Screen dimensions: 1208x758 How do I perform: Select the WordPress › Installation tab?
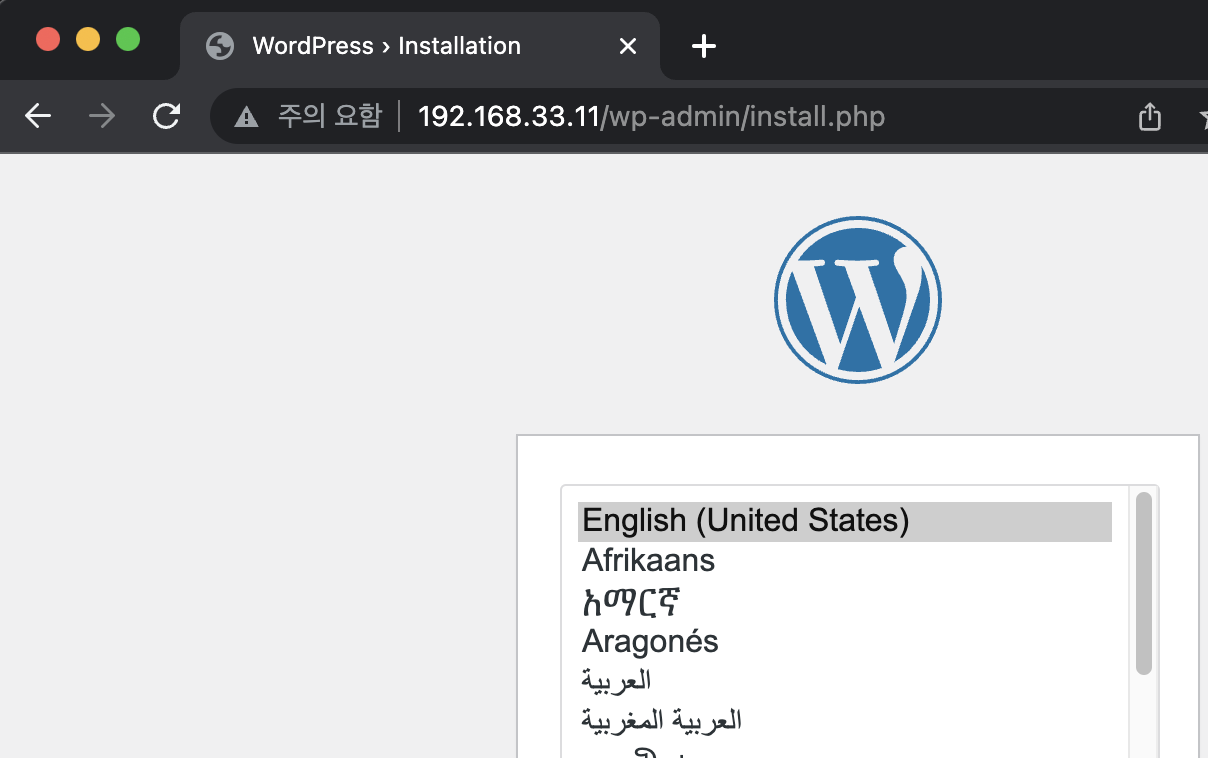(x=420, y=46)
